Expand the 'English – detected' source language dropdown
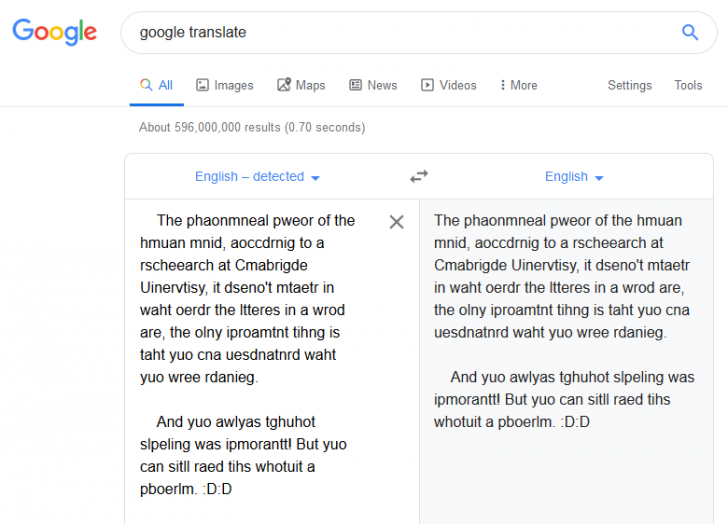Image resolution: width=728 pixels, height=524 pixels. (257, 177)
